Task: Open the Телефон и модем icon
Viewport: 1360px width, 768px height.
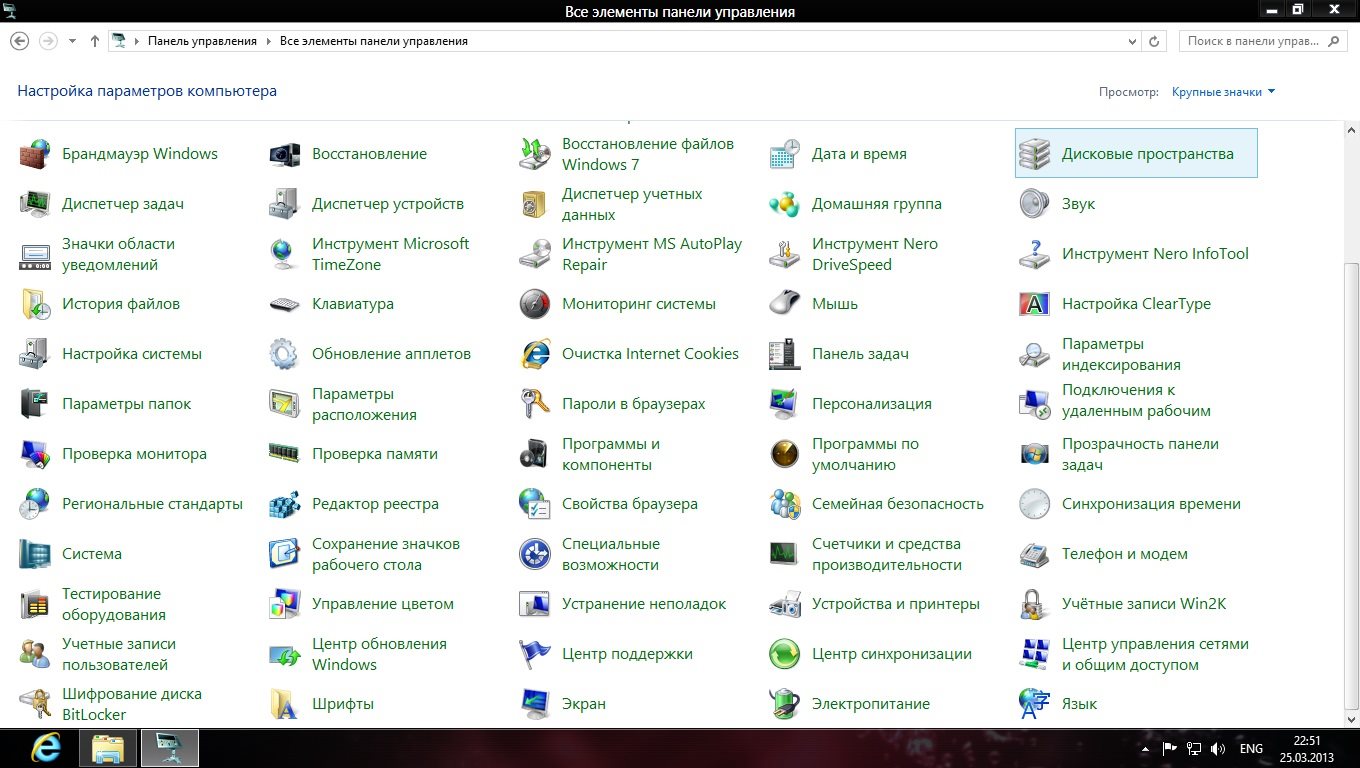Action: point(1035,554)
